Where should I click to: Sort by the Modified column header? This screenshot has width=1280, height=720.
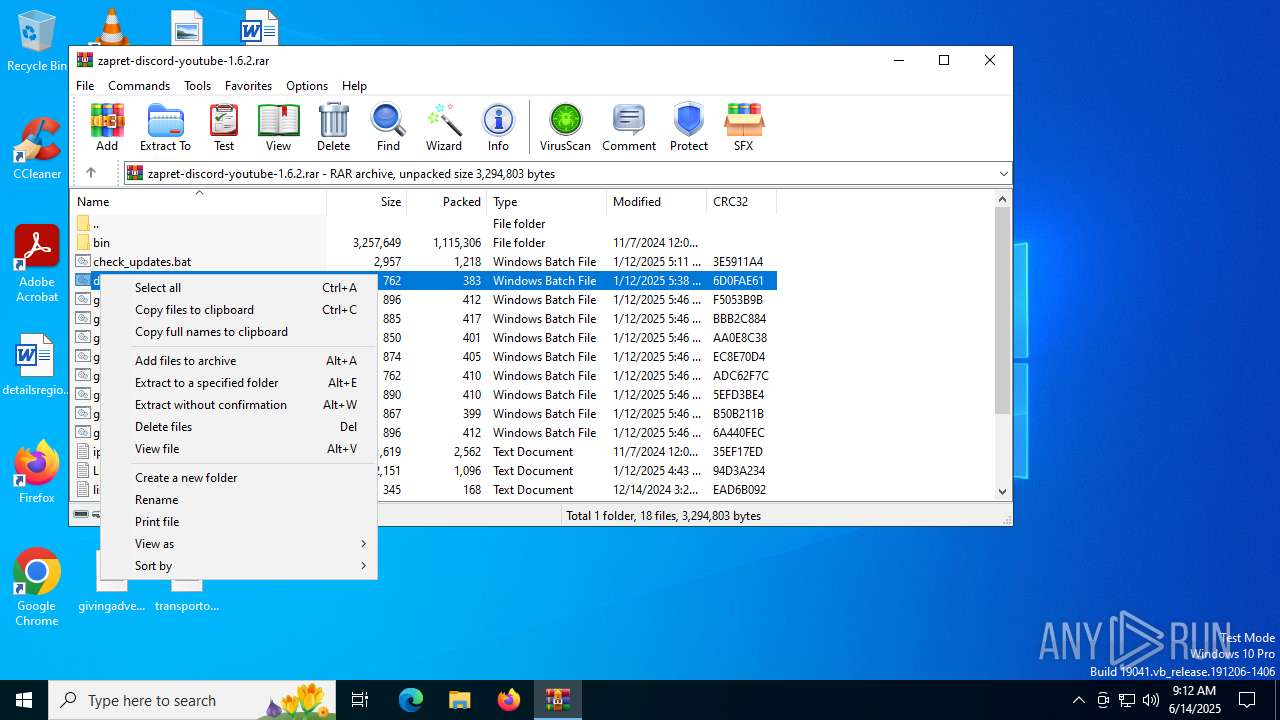657,202
